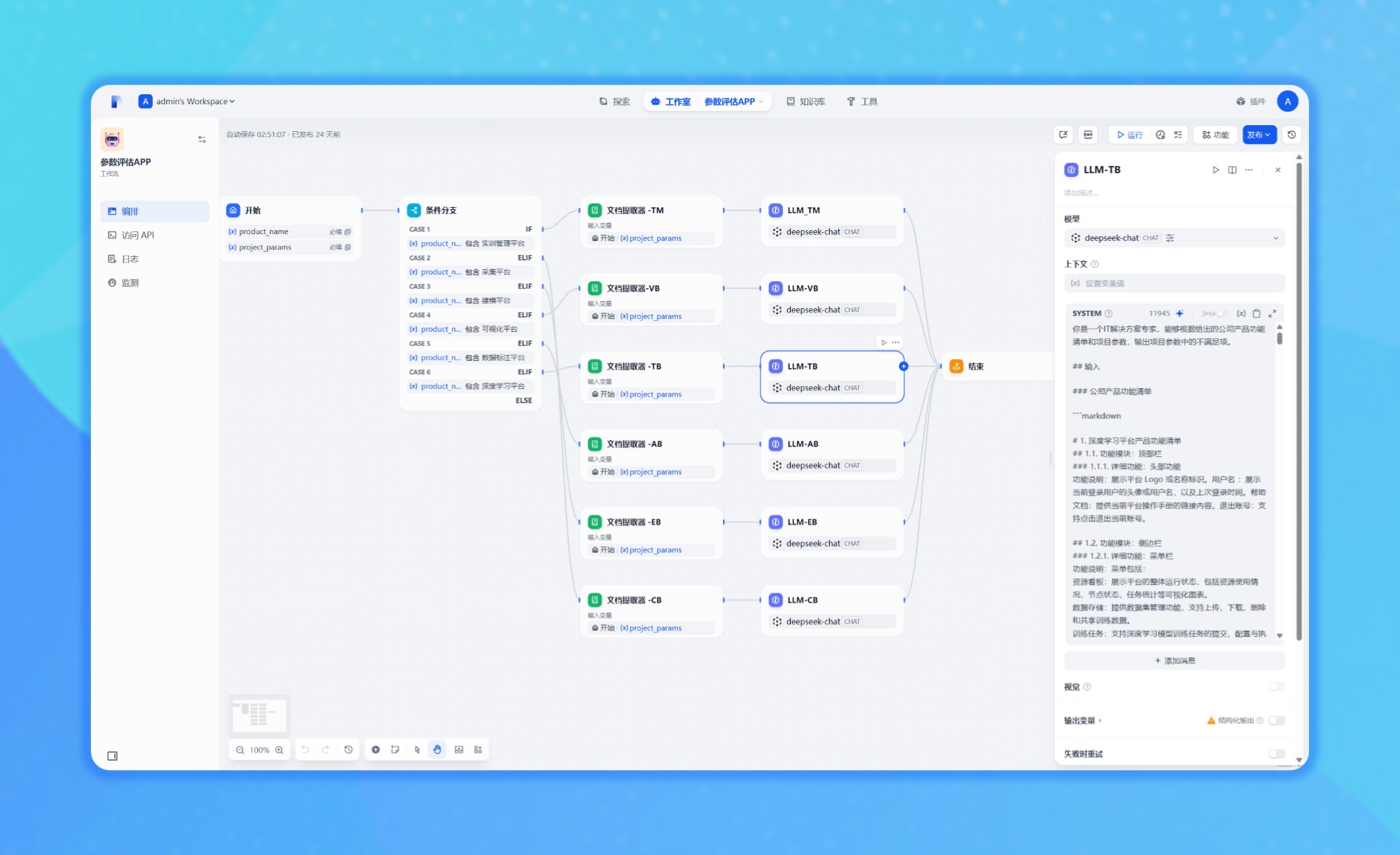Click the zoom in magnifier
Viewport: 1400px width, 855px height.
click(279, 750)
